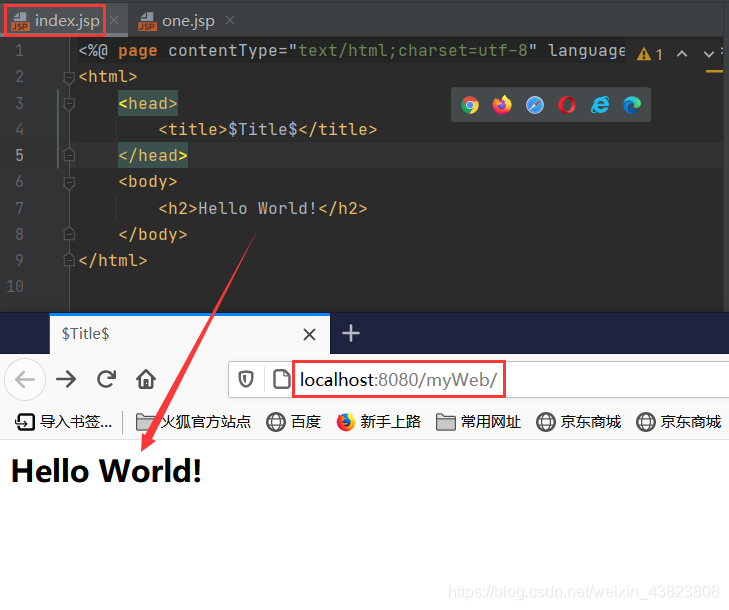Viewport: 729px width, 610px height.
Task: Open the 百度 bookmark
Action: pos(294,422)
